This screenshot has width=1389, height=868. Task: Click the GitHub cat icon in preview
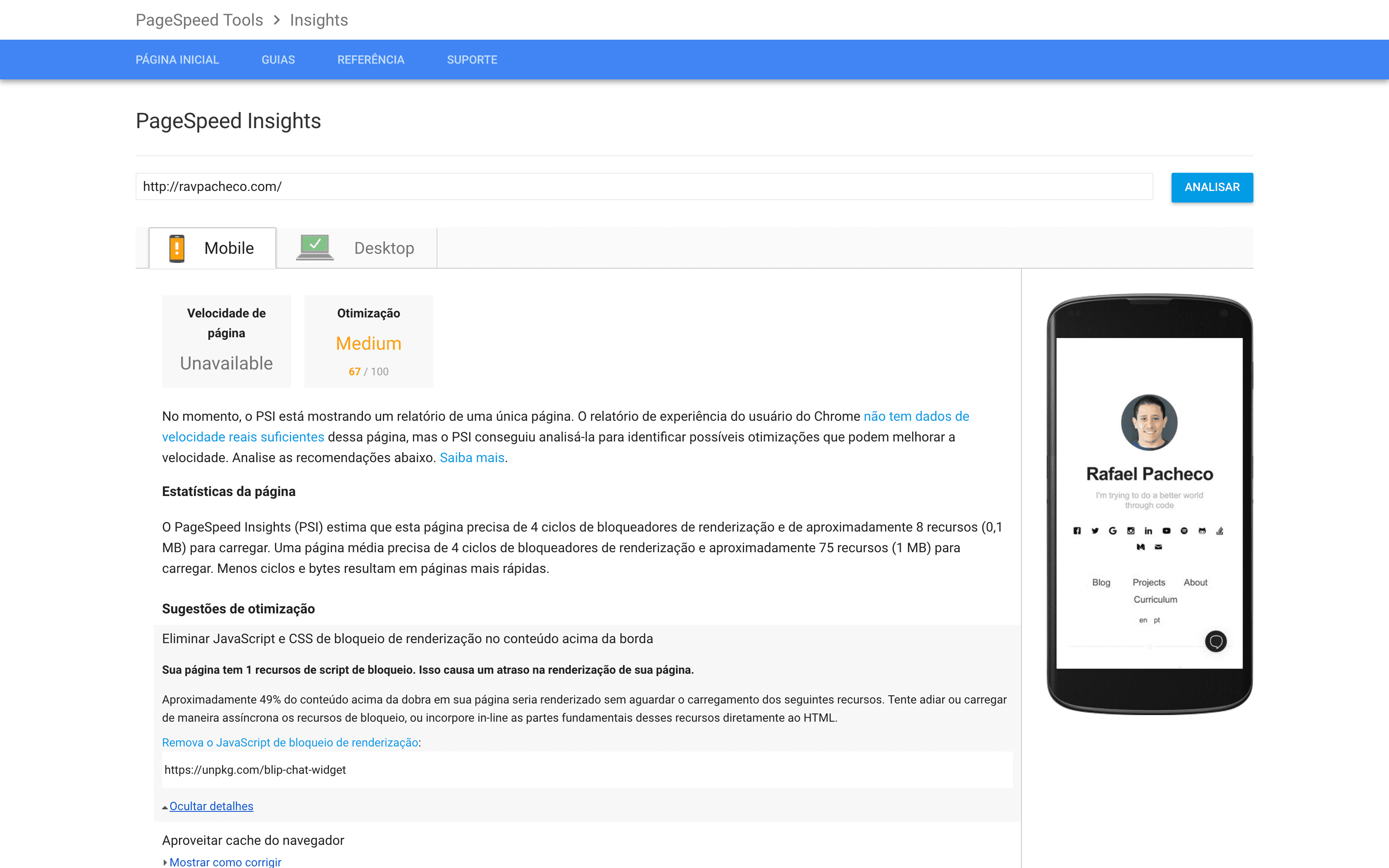tap(1202, 530)
